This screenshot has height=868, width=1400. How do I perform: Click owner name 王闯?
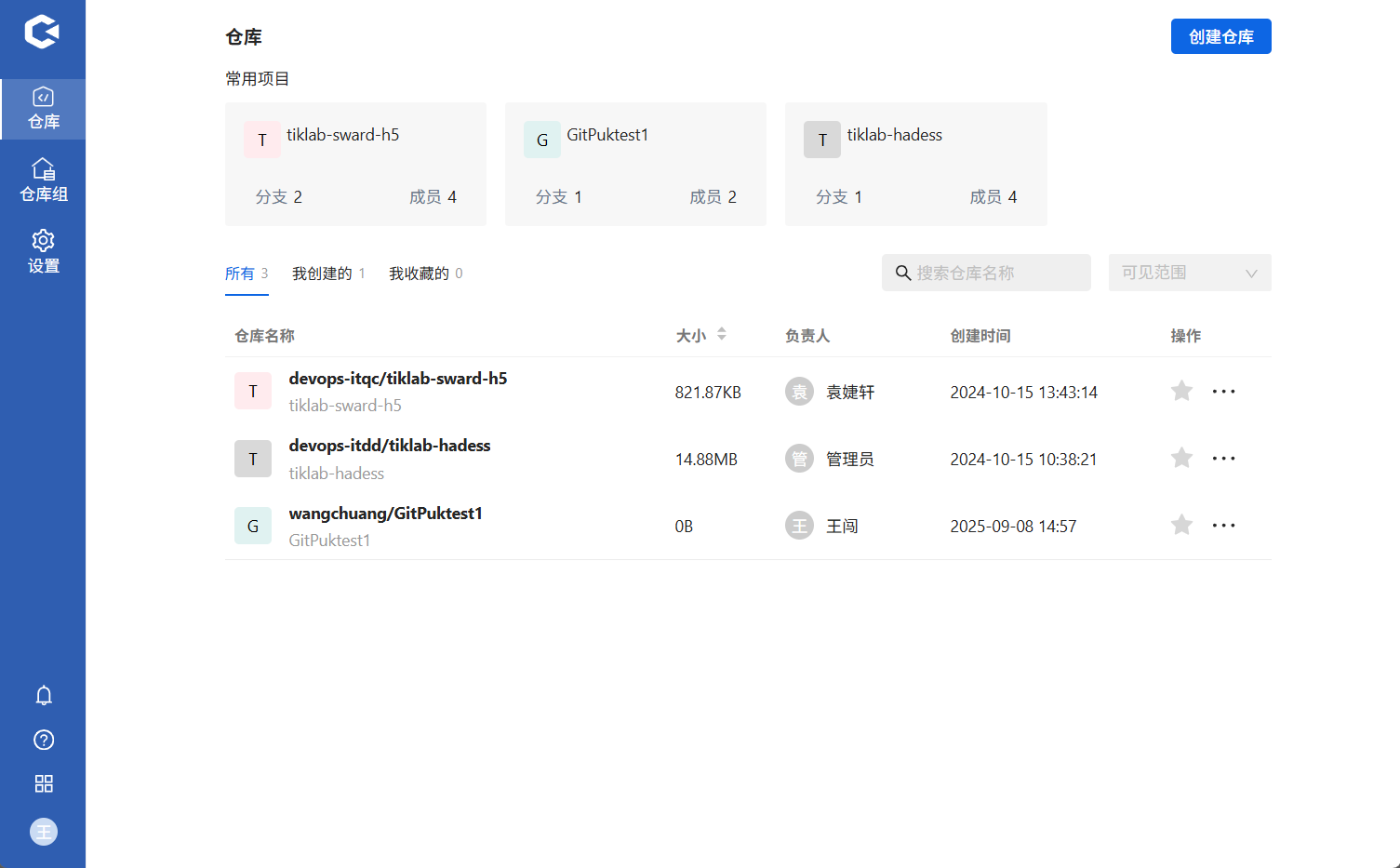[x=842, y=527]
